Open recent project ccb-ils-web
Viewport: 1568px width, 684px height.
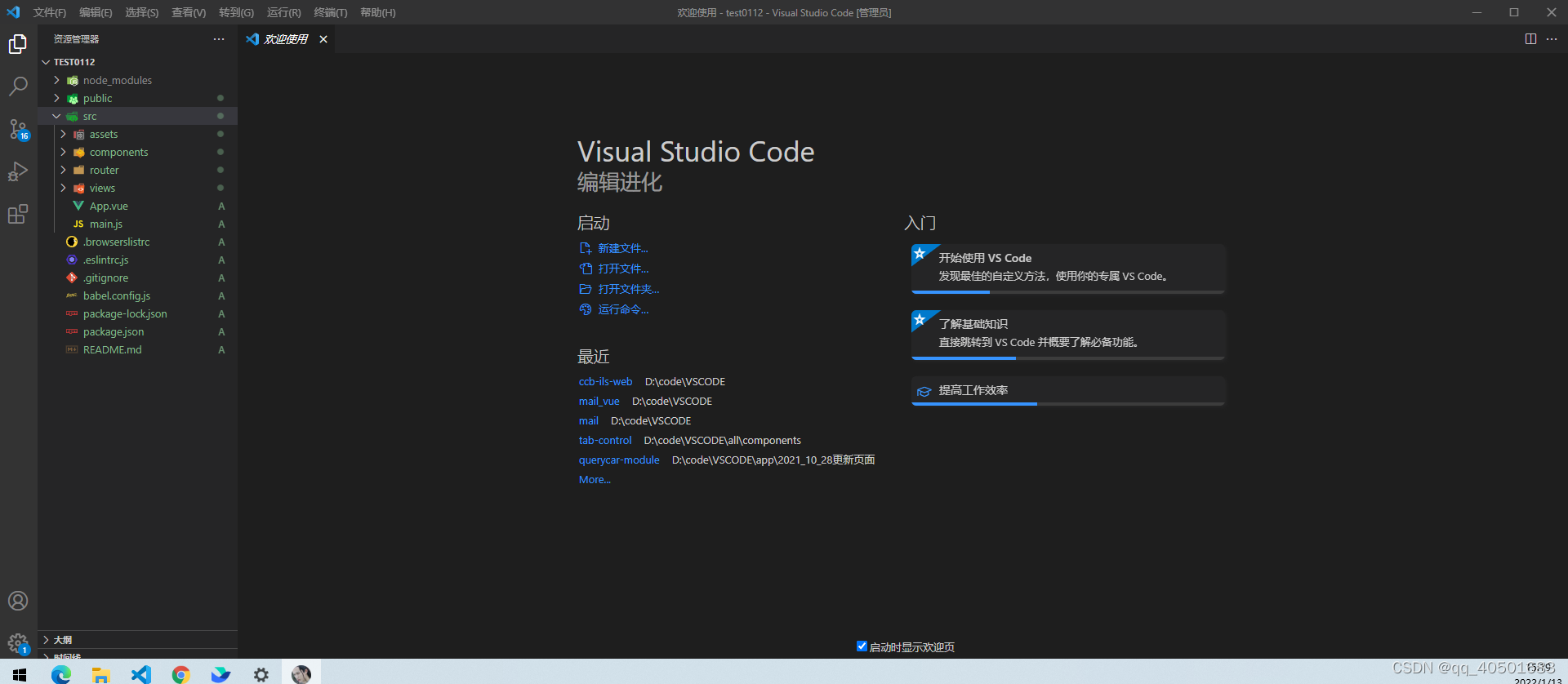pos(605,381)
